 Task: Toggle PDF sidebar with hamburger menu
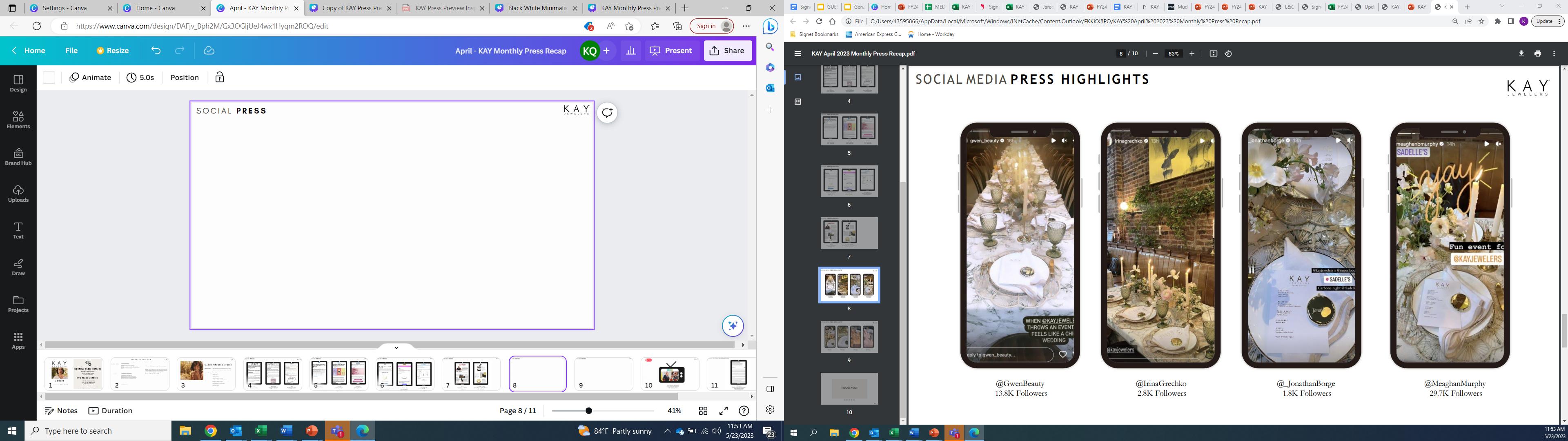pos(797,53)
